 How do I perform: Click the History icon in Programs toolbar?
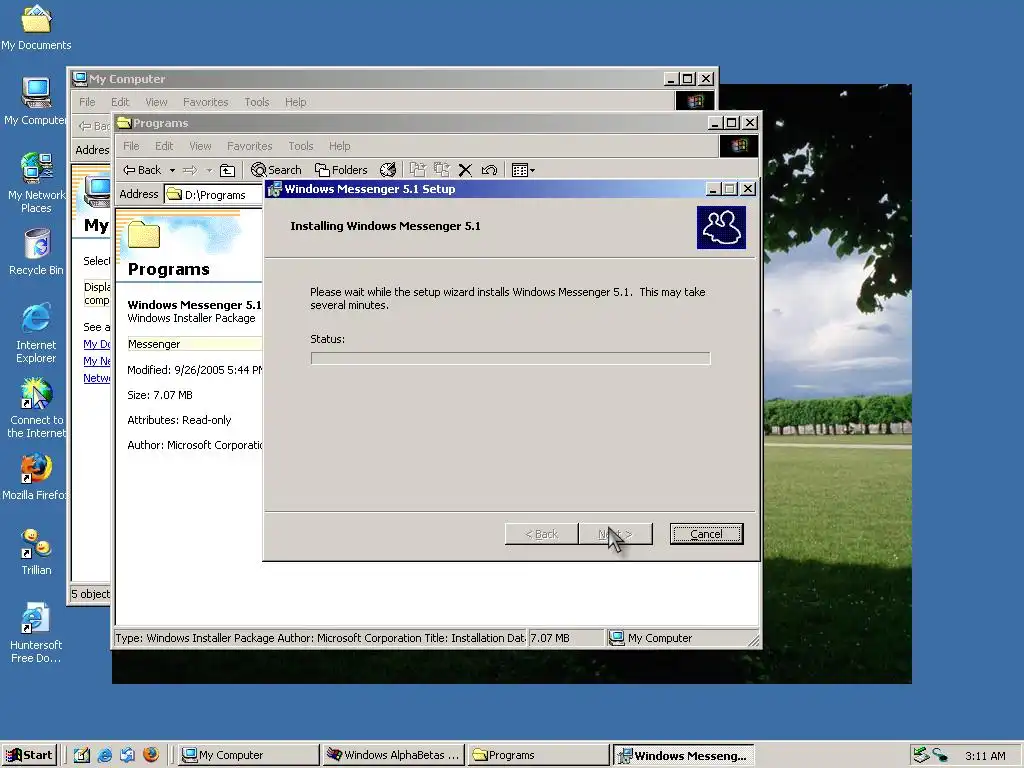tap(387, 170)
